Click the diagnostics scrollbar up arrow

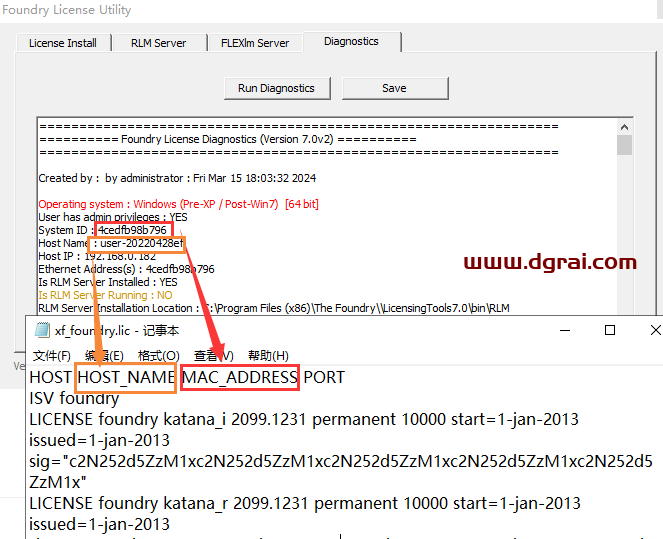click(x=624, y=126)
